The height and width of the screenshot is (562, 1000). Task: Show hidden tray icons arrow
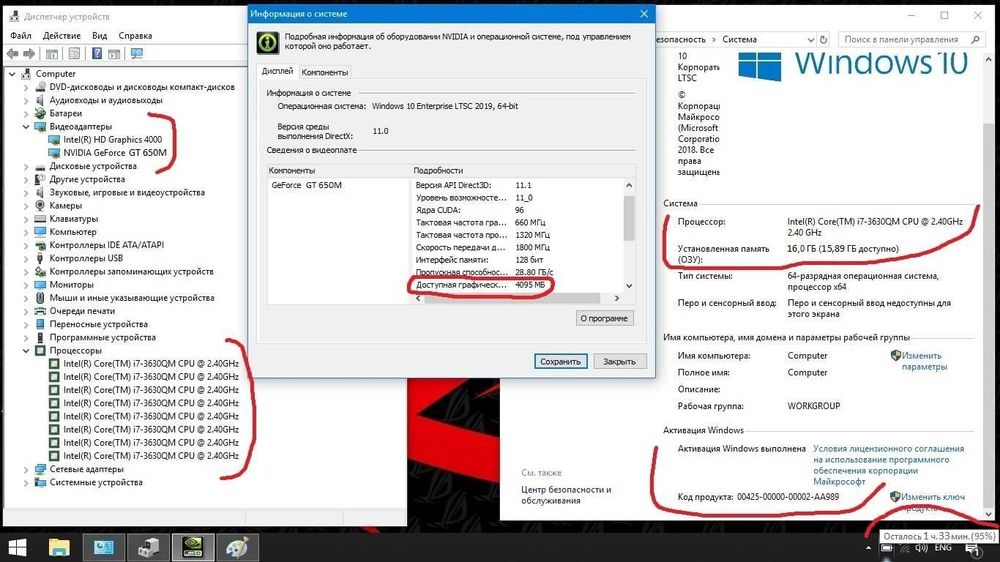pos(868,548)
